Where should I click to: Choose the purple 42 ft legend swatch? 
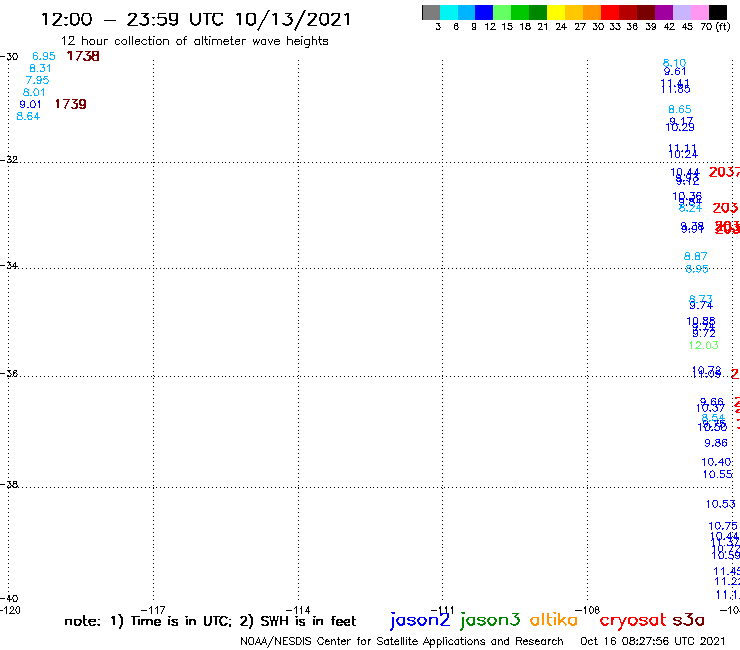pos(664,12)
